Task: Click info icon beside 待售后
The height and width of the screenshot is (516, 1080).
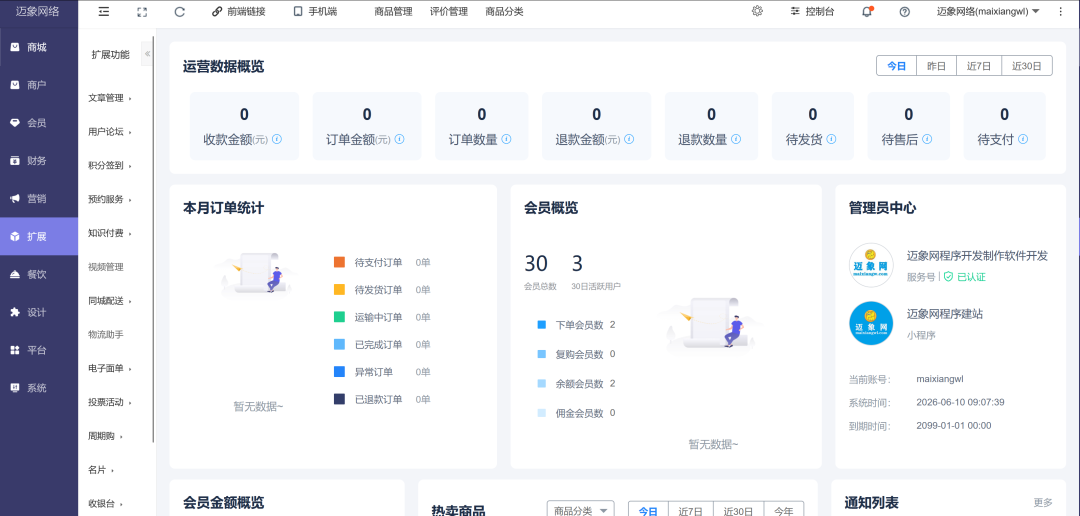Action: point(927,139)
